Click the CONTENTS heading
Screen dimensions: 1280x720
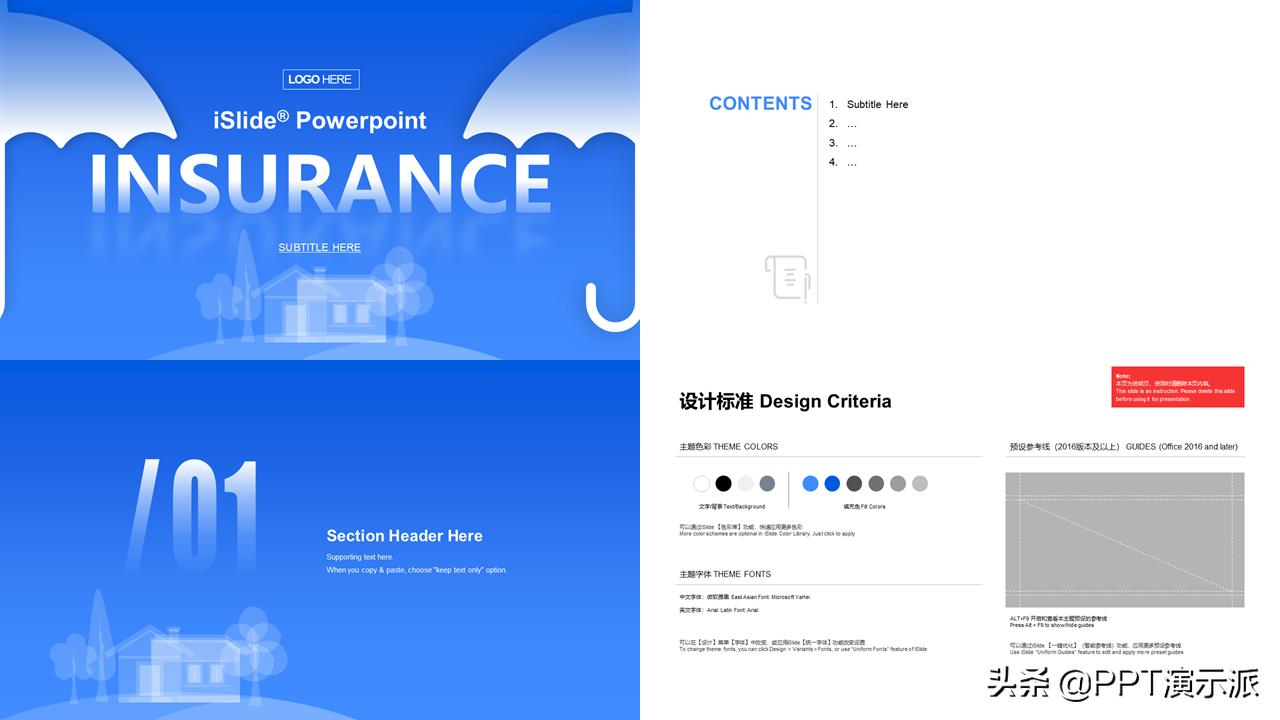coord(760,103)
